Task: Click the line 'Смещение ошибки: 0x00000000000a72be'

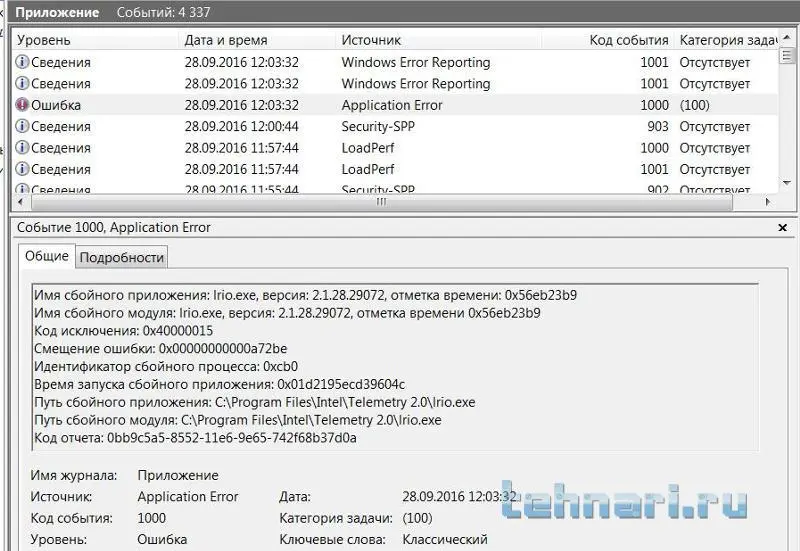Action: 160,348
